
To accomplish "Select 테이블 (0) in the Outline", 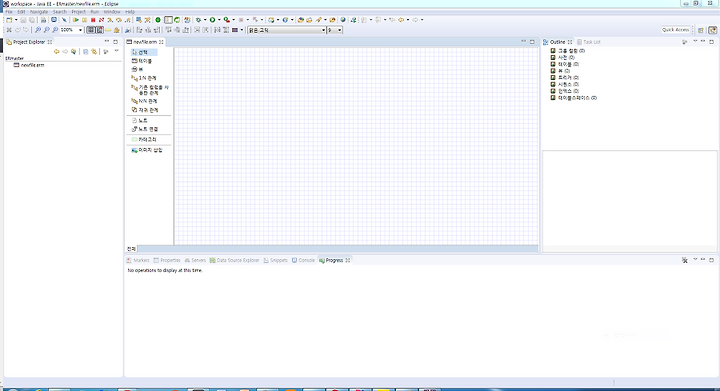I will [x=564, y=64].
